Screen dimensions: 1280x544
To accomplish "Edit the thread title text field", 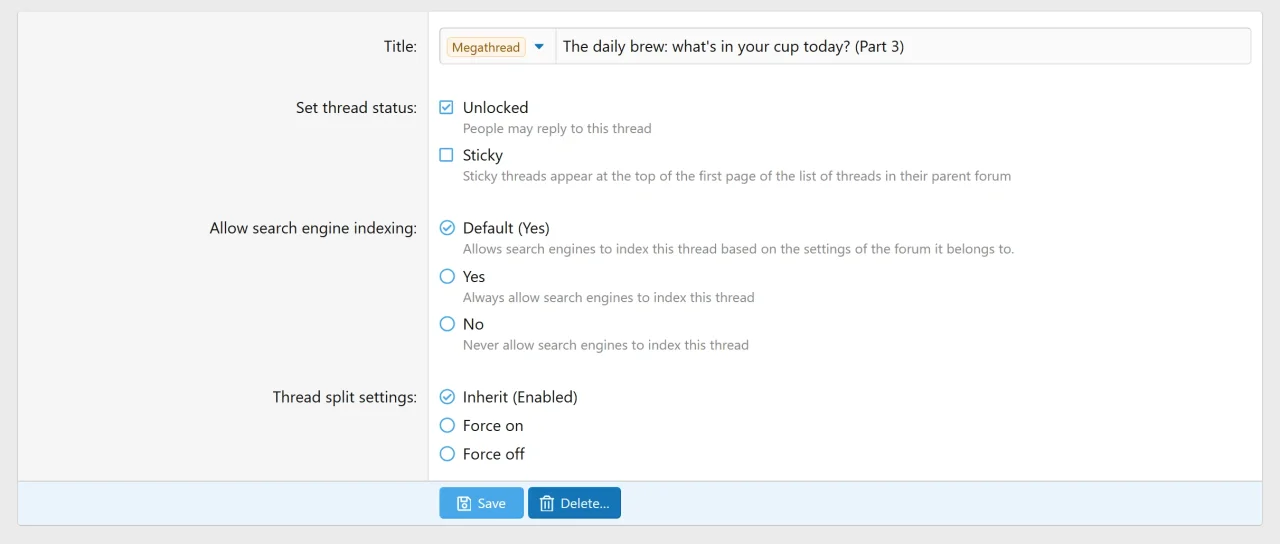I will (903, 46).
